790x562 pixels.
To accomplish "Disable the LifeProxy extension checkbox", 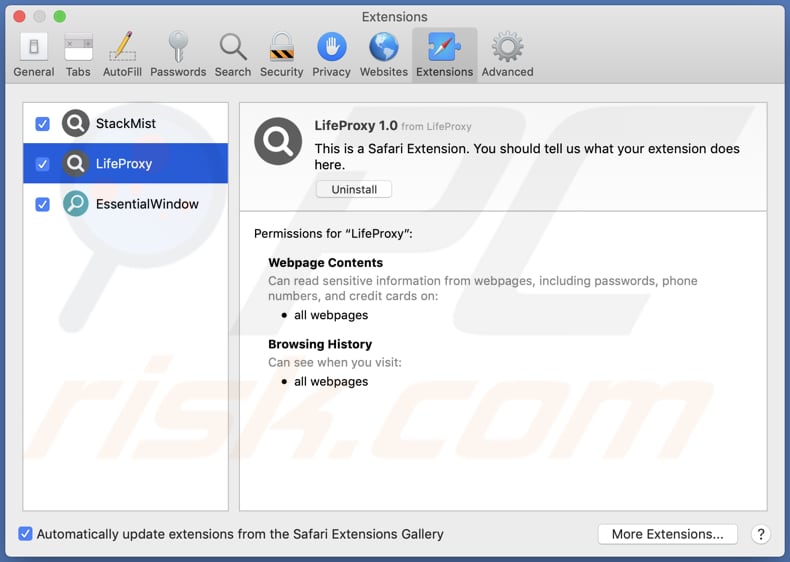I will click(x=43, y=164).
